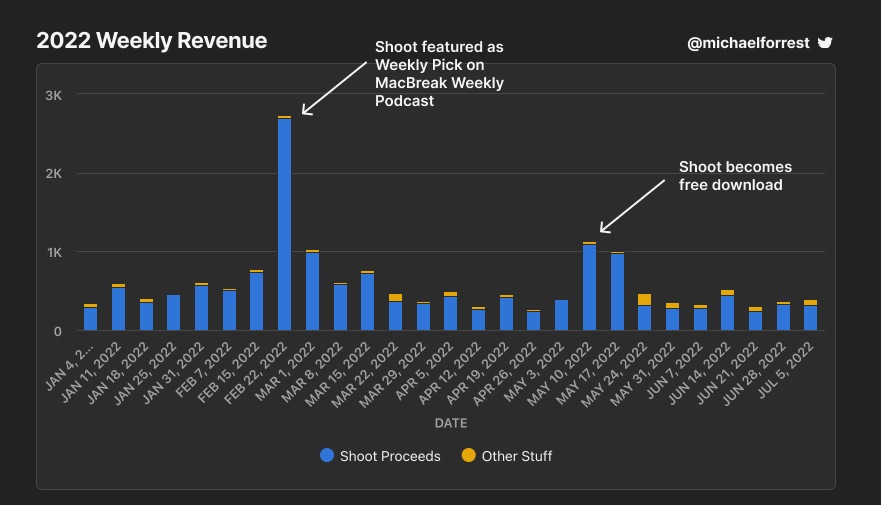Select the MAR 1, 2022 bar

coord(312,290)
